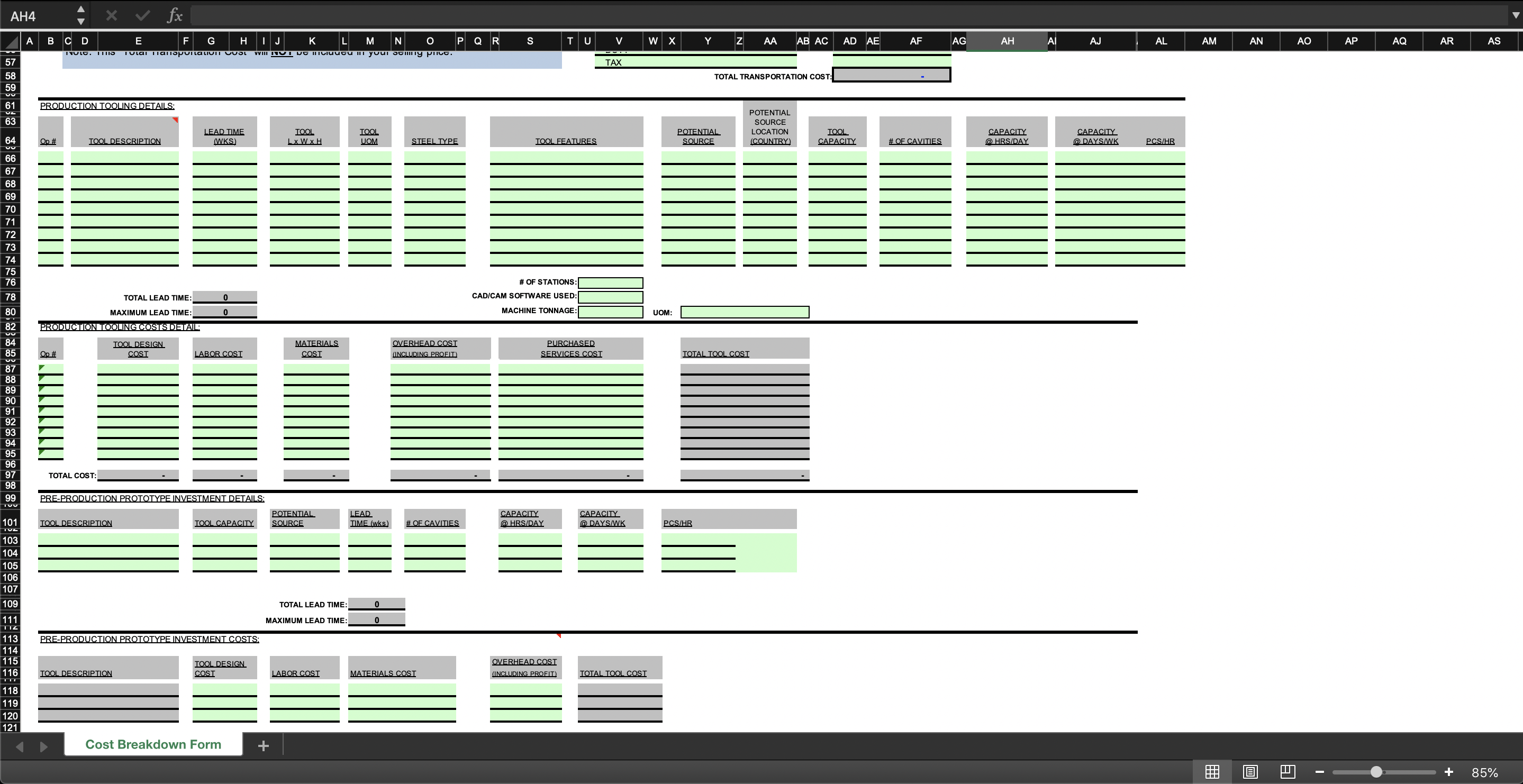Click TOTAL LEAD TIME value in row 78
The image size is (1523, 784).
pos(225,297)
